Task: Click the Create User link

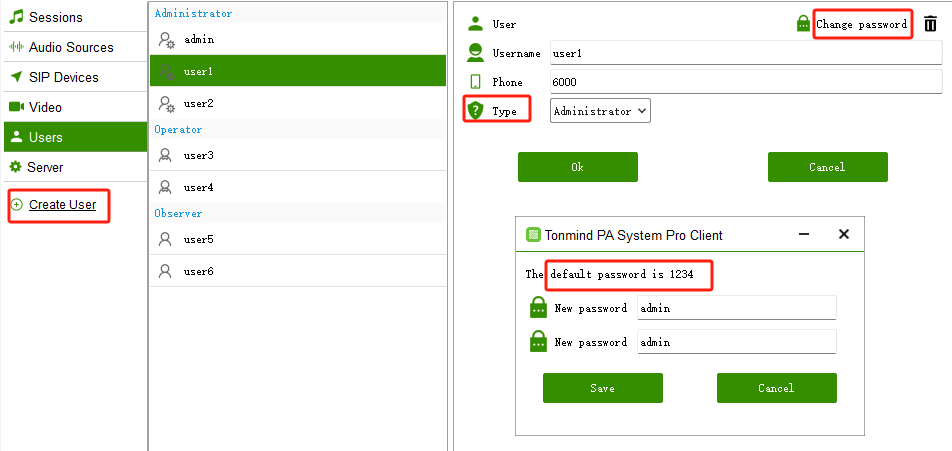Action: [63, 205]
